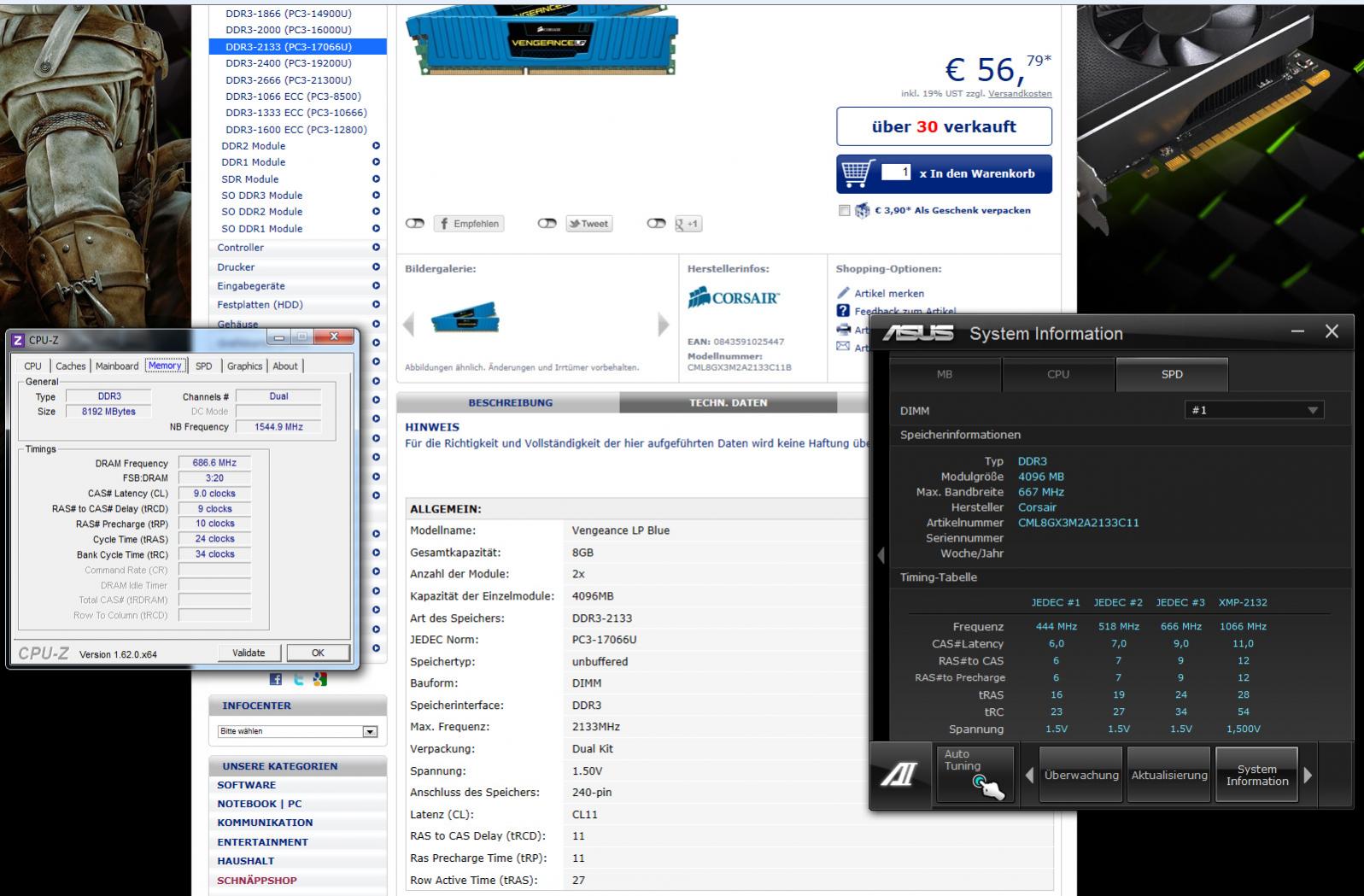1364x896 pixels.
Task: Expand SDR Module category
Action: click(x=376, y=179)
